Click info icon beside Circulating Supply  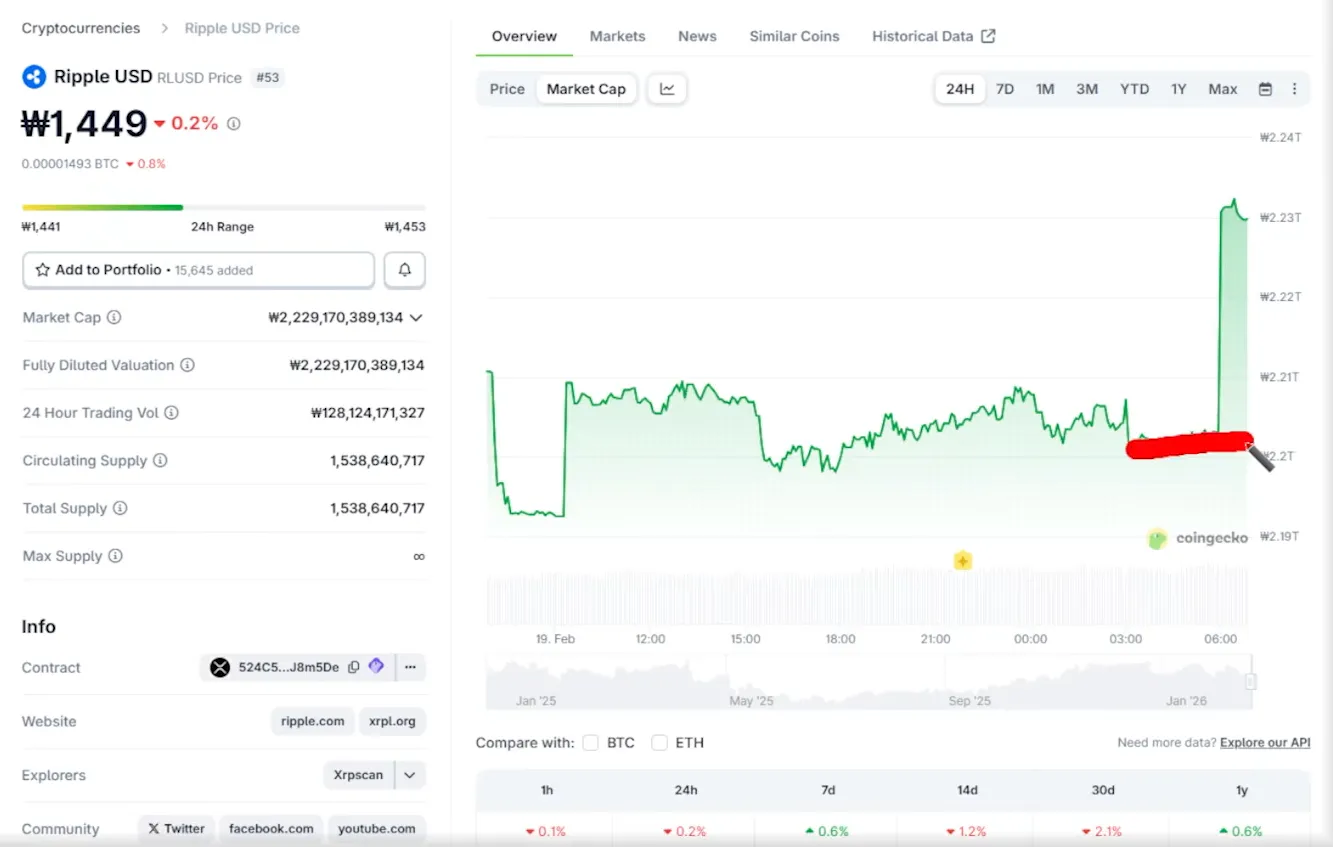(x=160, y=461)
